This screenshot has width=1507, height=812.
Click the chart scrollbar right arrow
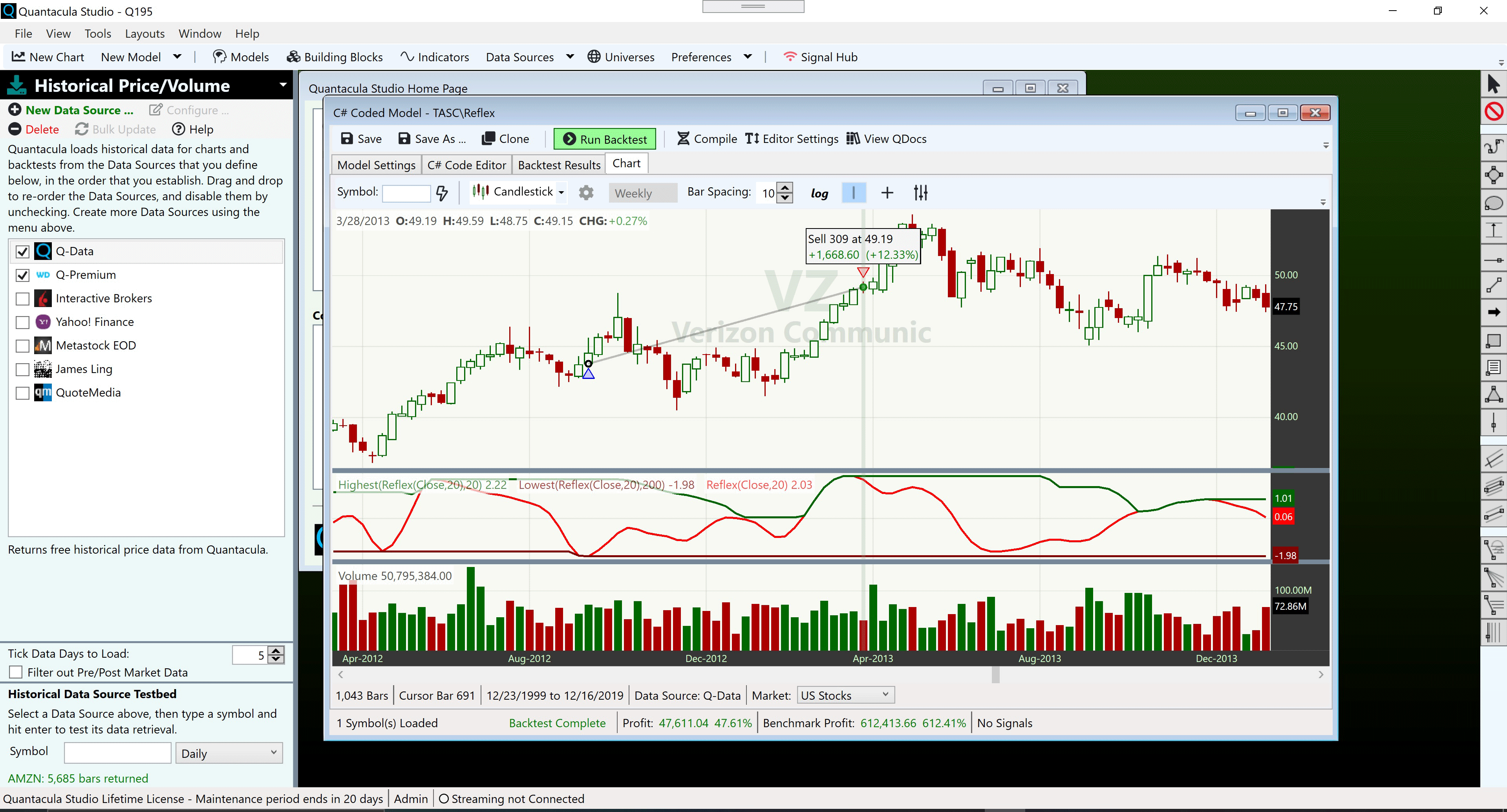[x=1320, y=675]
